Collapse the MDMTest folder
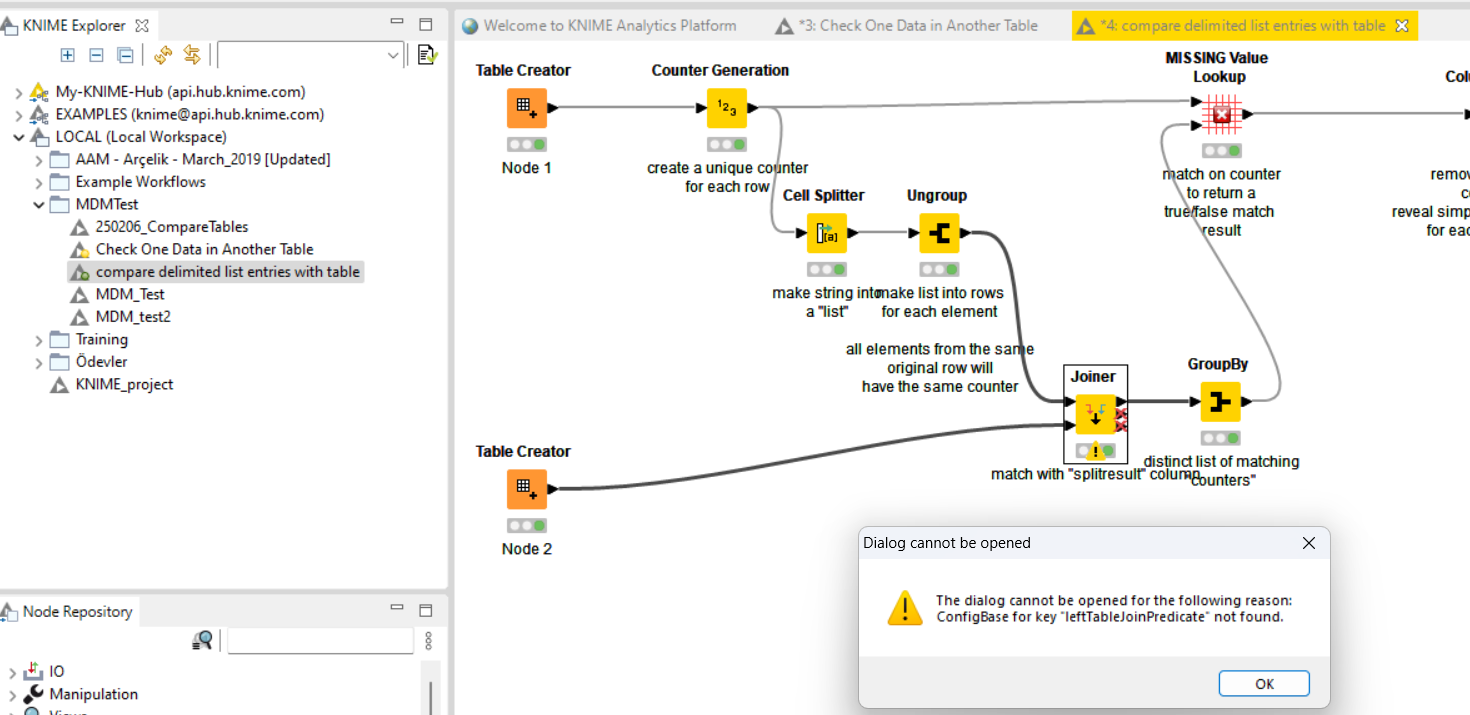This screenshot has width=1470, height=715. 39,204
